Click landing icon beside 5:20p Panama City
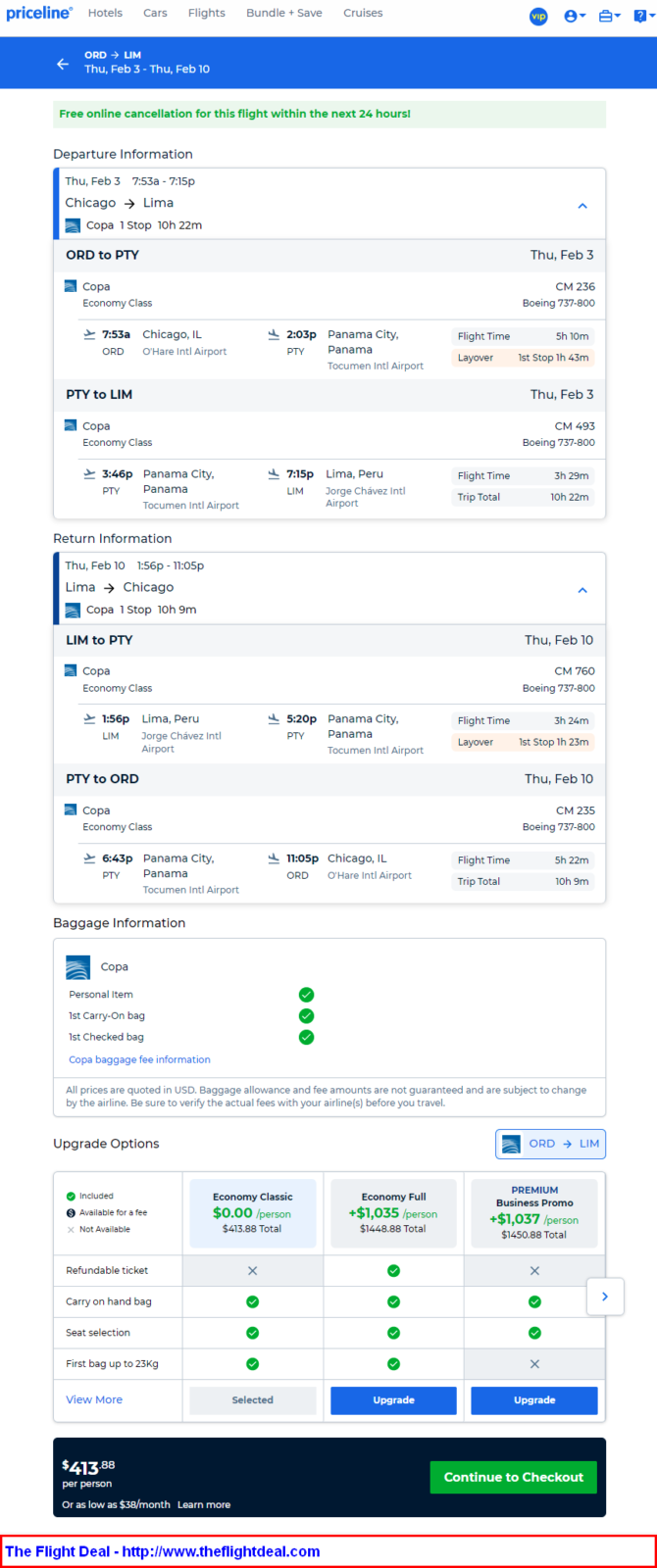This screenshot has width=657, height=1568. click(274, 718)
